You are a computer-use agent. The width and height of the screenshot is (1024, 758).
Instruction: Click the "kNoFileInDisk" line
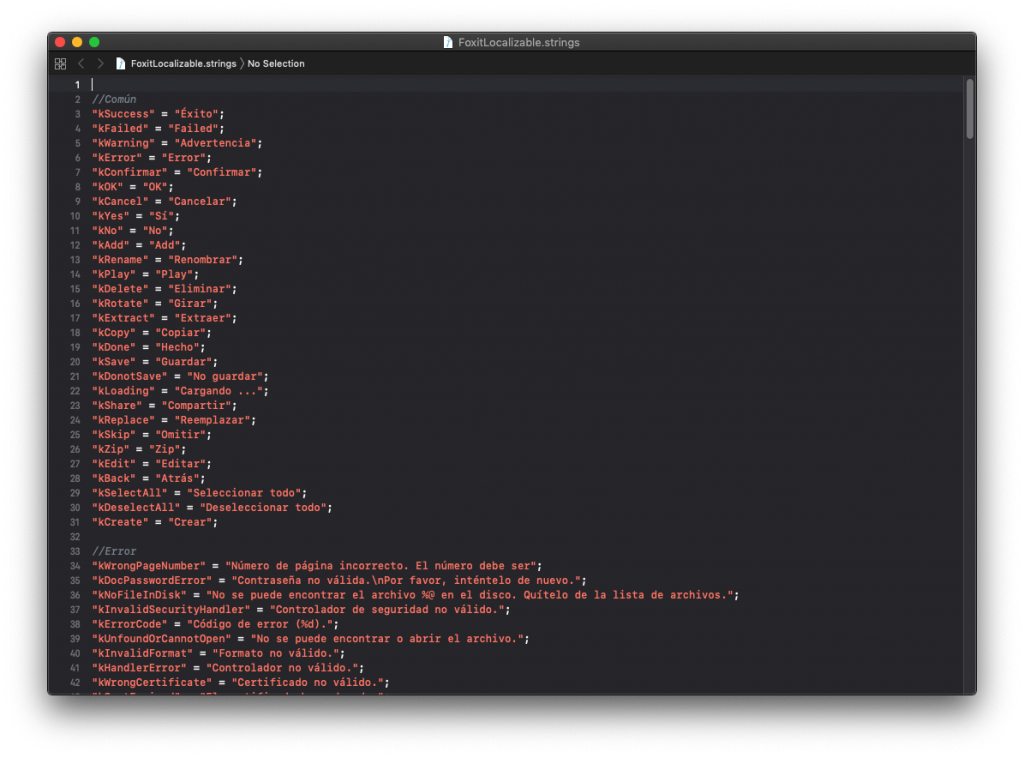[x=415, y=595]
